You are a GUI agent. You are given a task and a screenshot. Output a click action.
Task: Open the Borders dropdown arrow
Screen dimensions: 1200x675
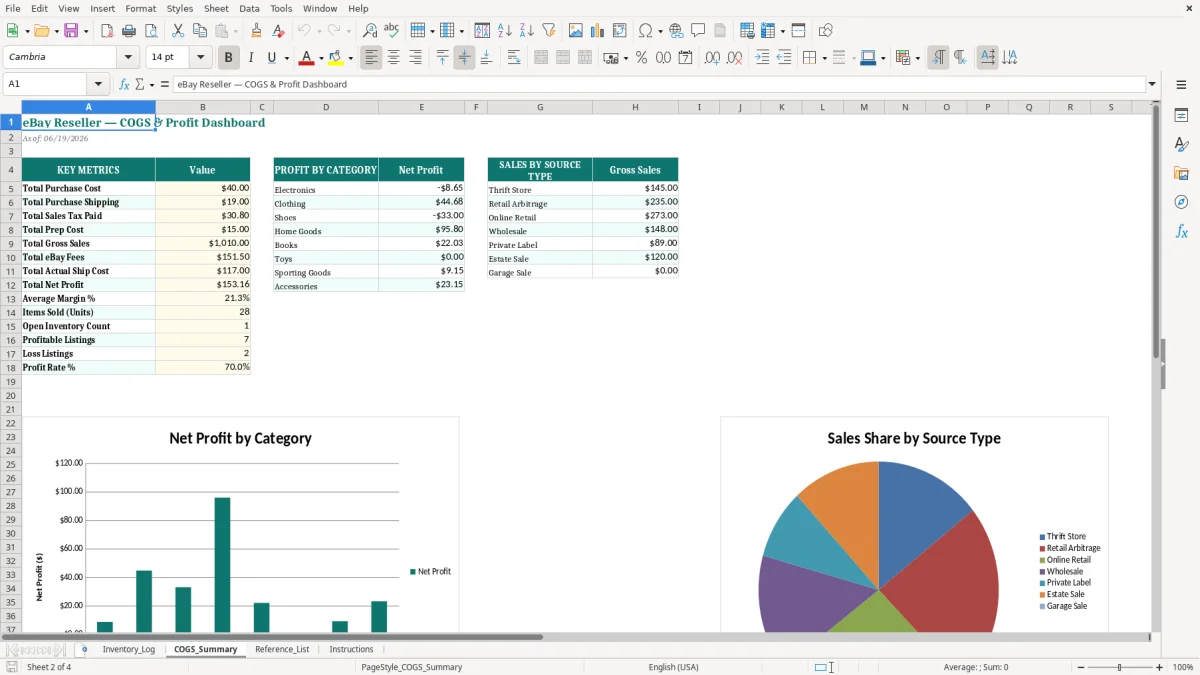(824, 58)
